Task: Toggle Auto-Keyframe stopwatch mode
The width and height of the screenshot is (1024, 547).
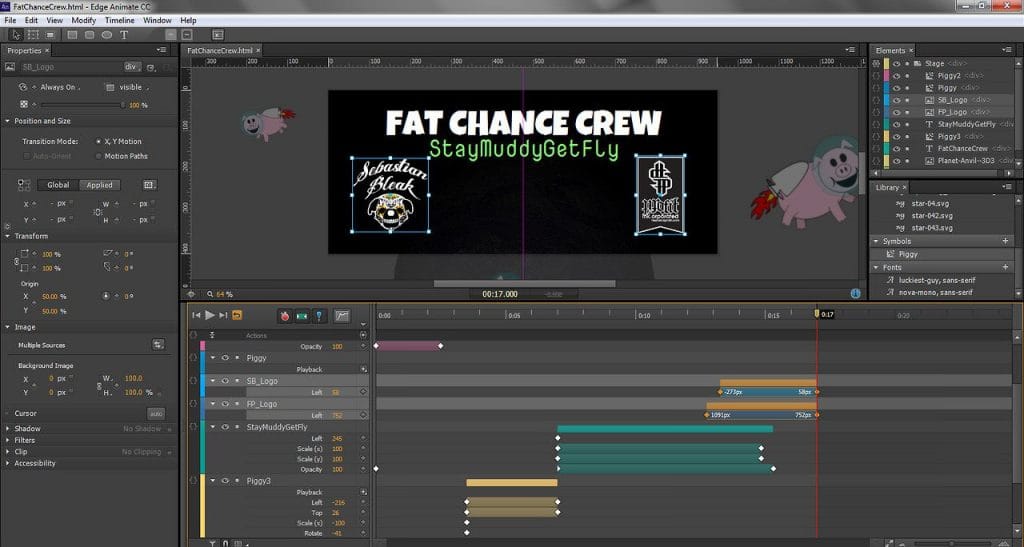Action: (x=285, y=316)
